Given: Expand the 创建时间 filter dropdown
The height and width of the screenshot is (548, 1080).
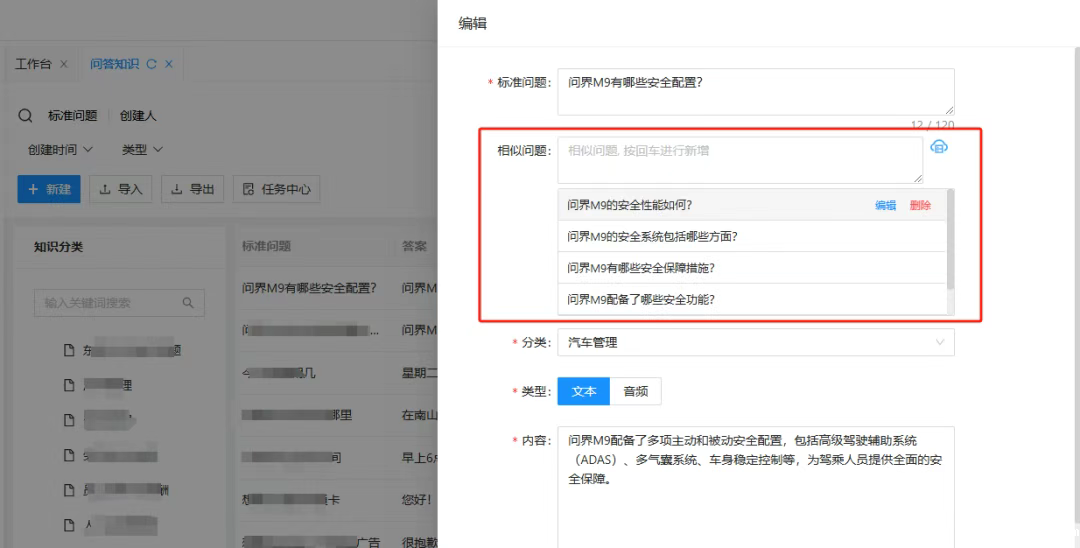Looking at the screenshot, I should (x=61, y=149).
